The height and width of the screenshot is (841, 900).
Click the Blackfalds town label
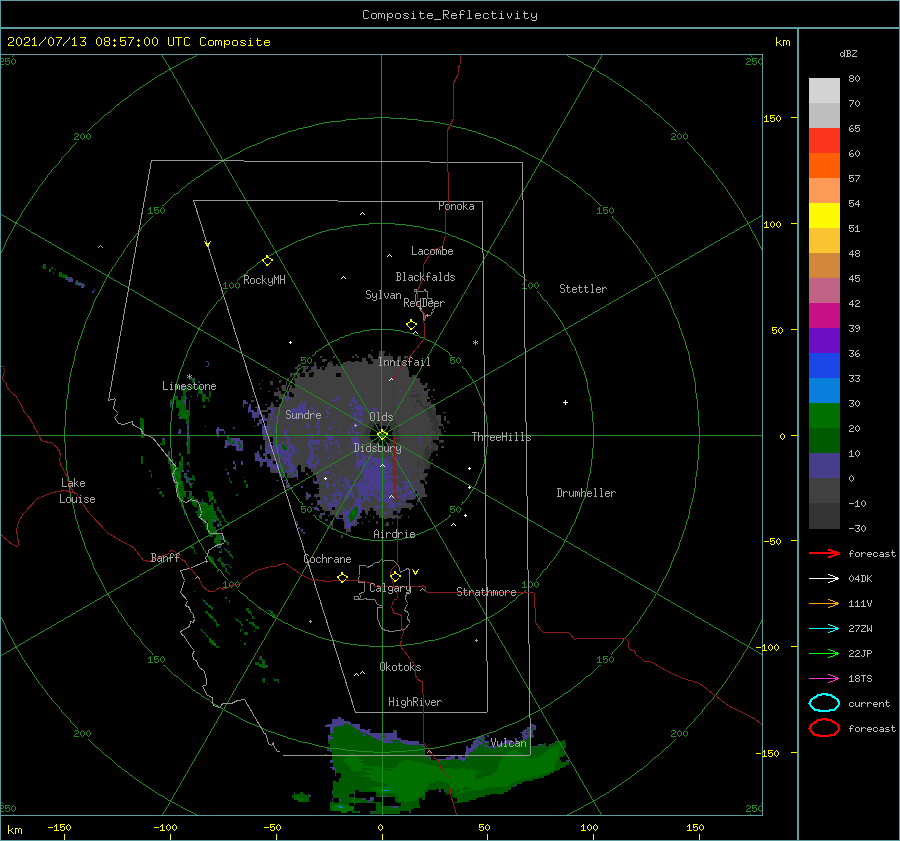pos(425,277)
